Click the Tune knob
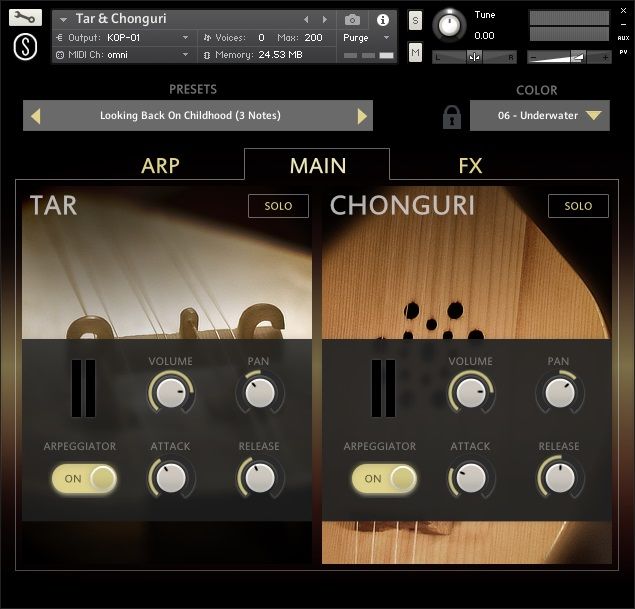Screen dimensions: 635x609 (x=449, y=25)
